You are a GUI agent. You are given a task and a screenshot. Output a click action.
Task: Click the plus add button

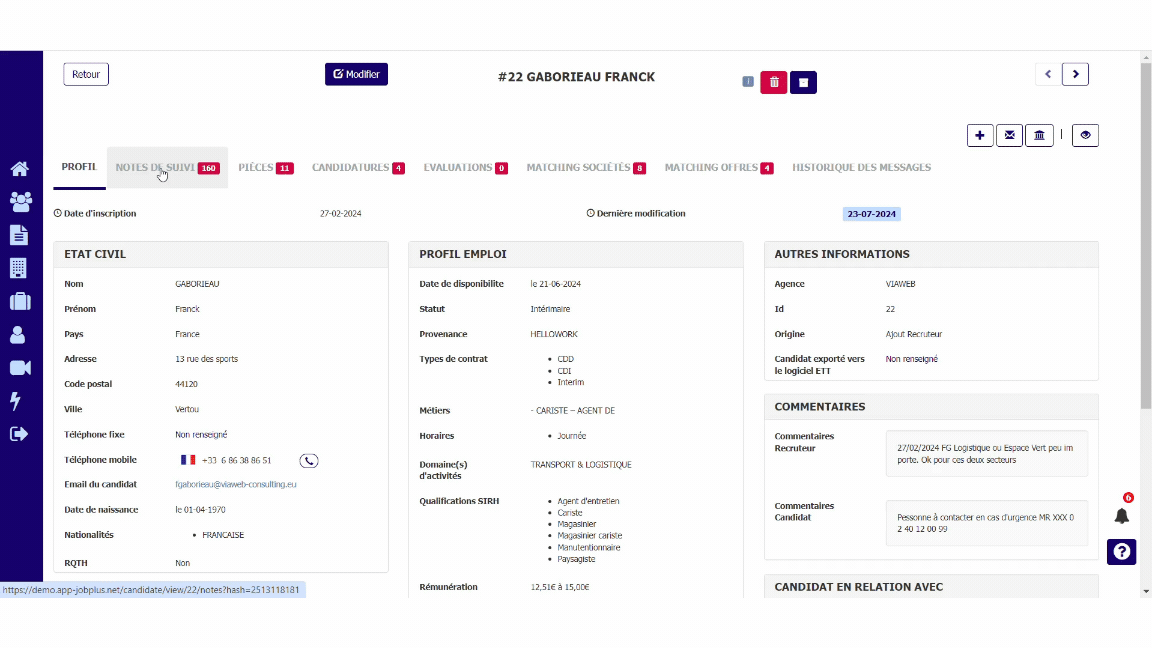pos(980,135)
